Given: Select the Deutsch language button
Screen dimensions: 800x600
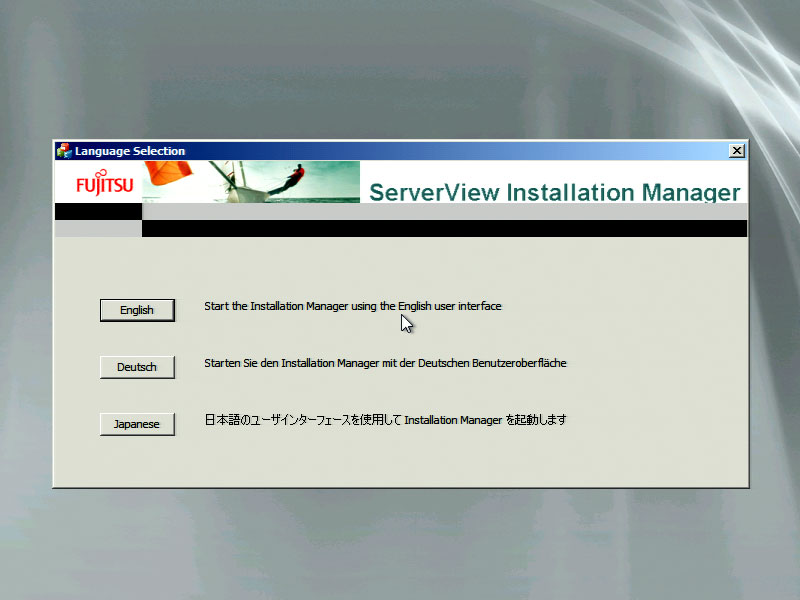Looking at the screenshot, I should coord(137,367).
